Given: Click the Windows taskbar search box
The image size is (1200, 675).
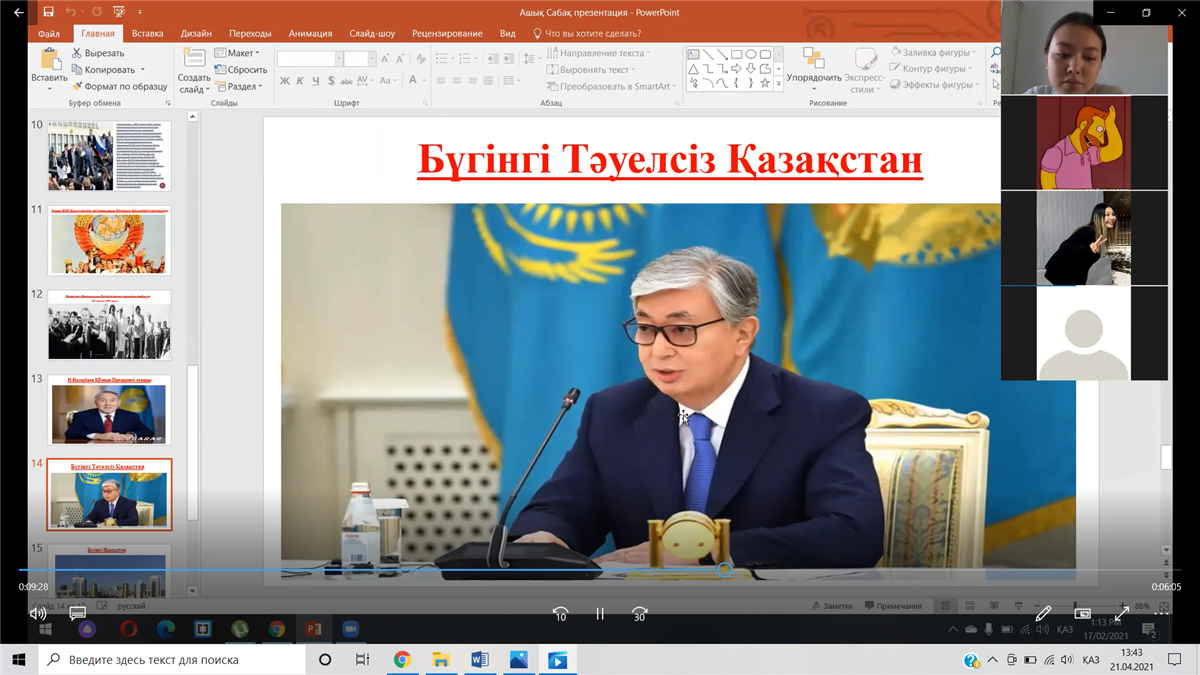Looking at the screenshot, I should (x=174, y=660).
